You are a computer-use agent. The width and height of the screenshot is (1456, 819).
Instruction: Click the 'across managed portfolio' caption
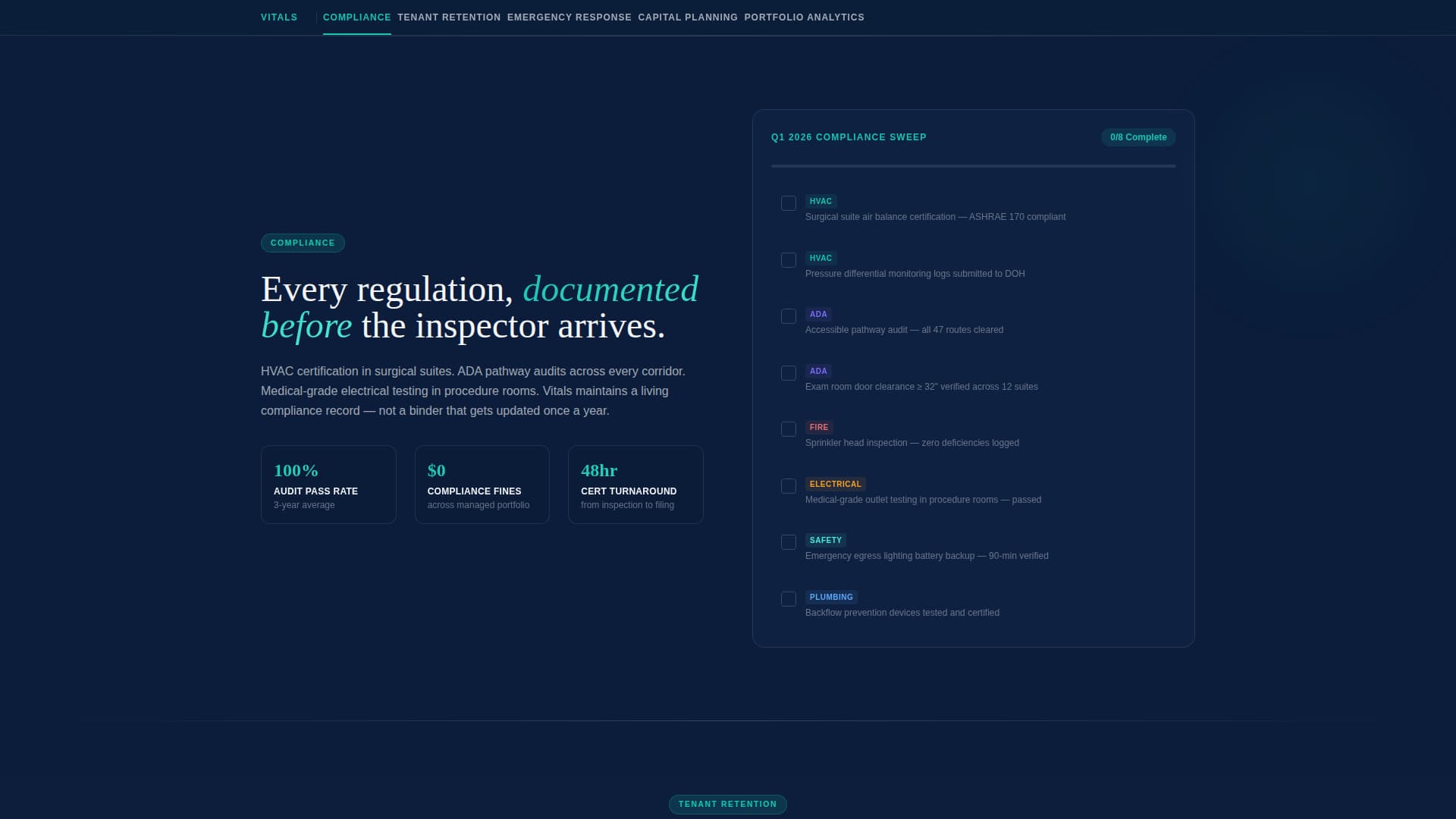(x=479, y=505)
